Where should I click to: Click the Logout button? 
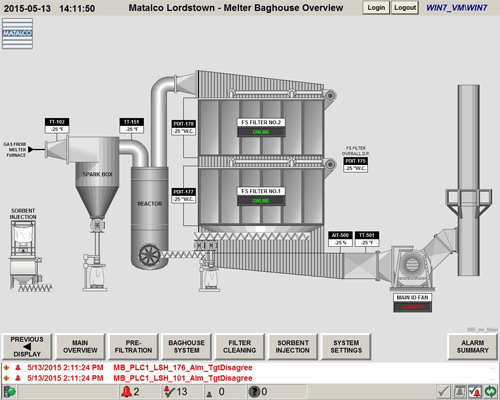(405, 8)
